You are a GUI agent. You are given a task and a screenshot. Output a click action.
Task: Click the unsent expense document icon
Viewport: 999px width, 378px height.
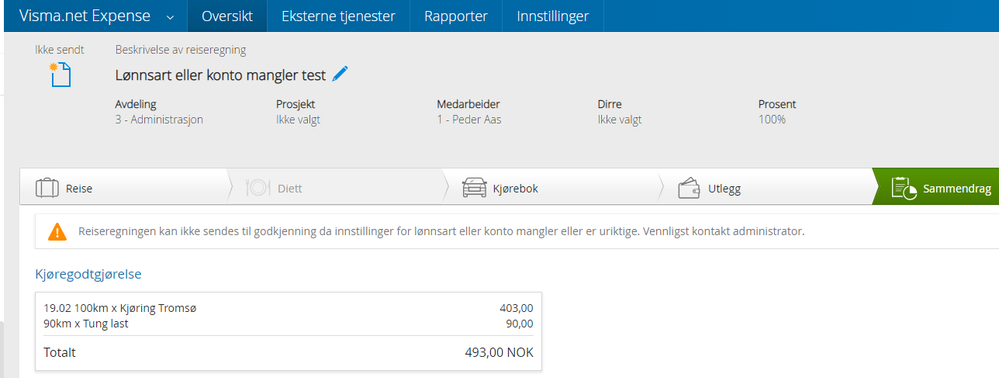click(x=61, y=75)
